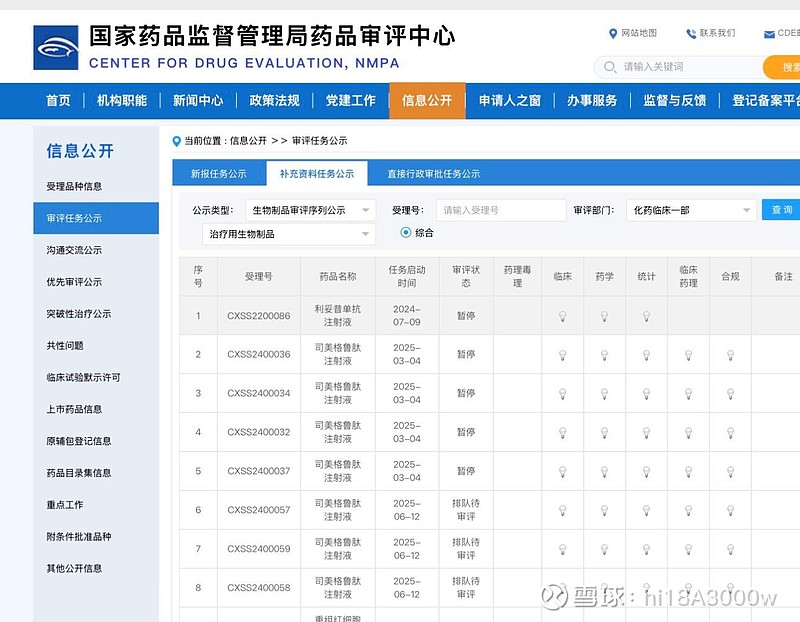Click the current location pin icon

(x=177, y=141)
